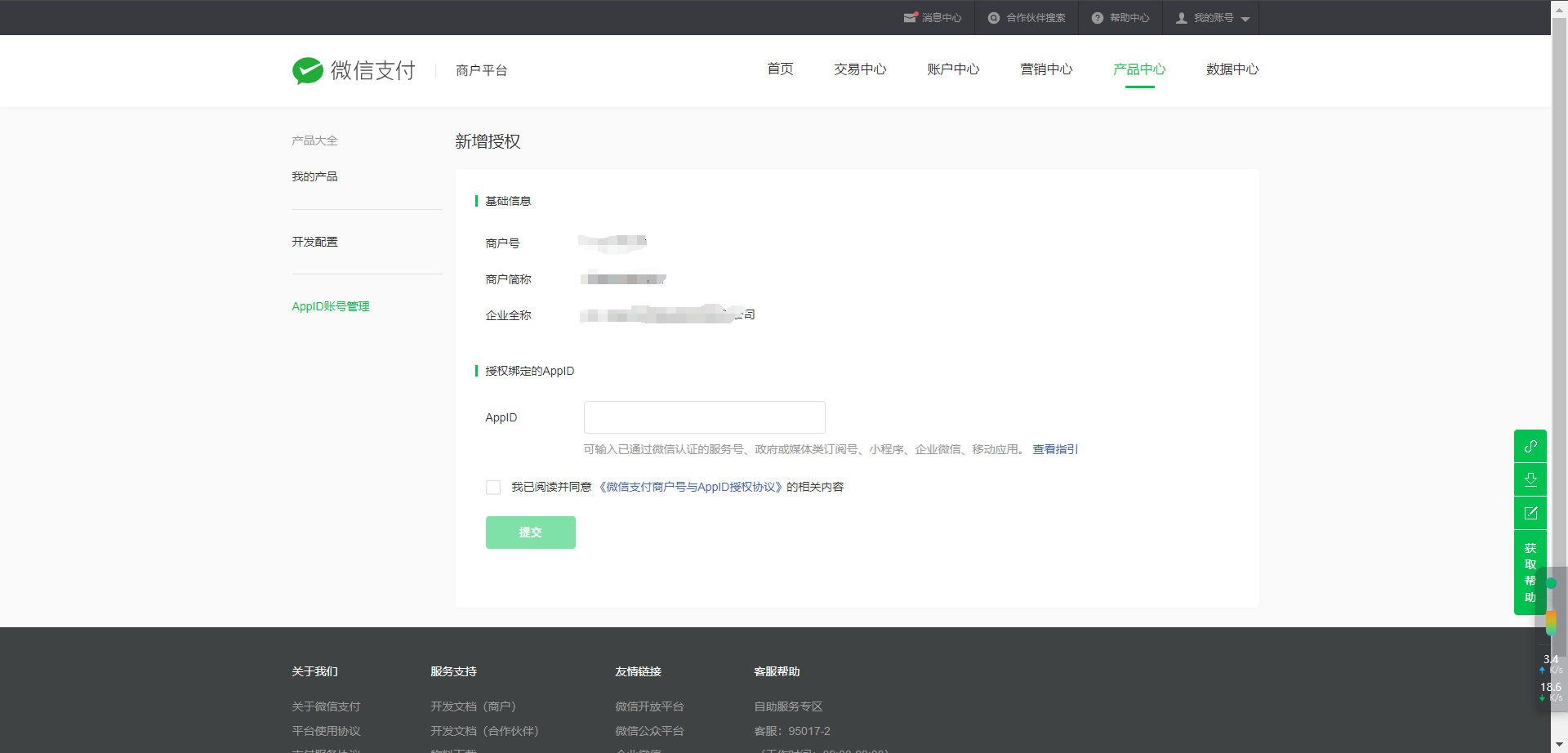Click the 合作伙伴搜索 search icon
Image resolution: width=1568 pixels, height=753 pixels.
(x=994, y=18)
